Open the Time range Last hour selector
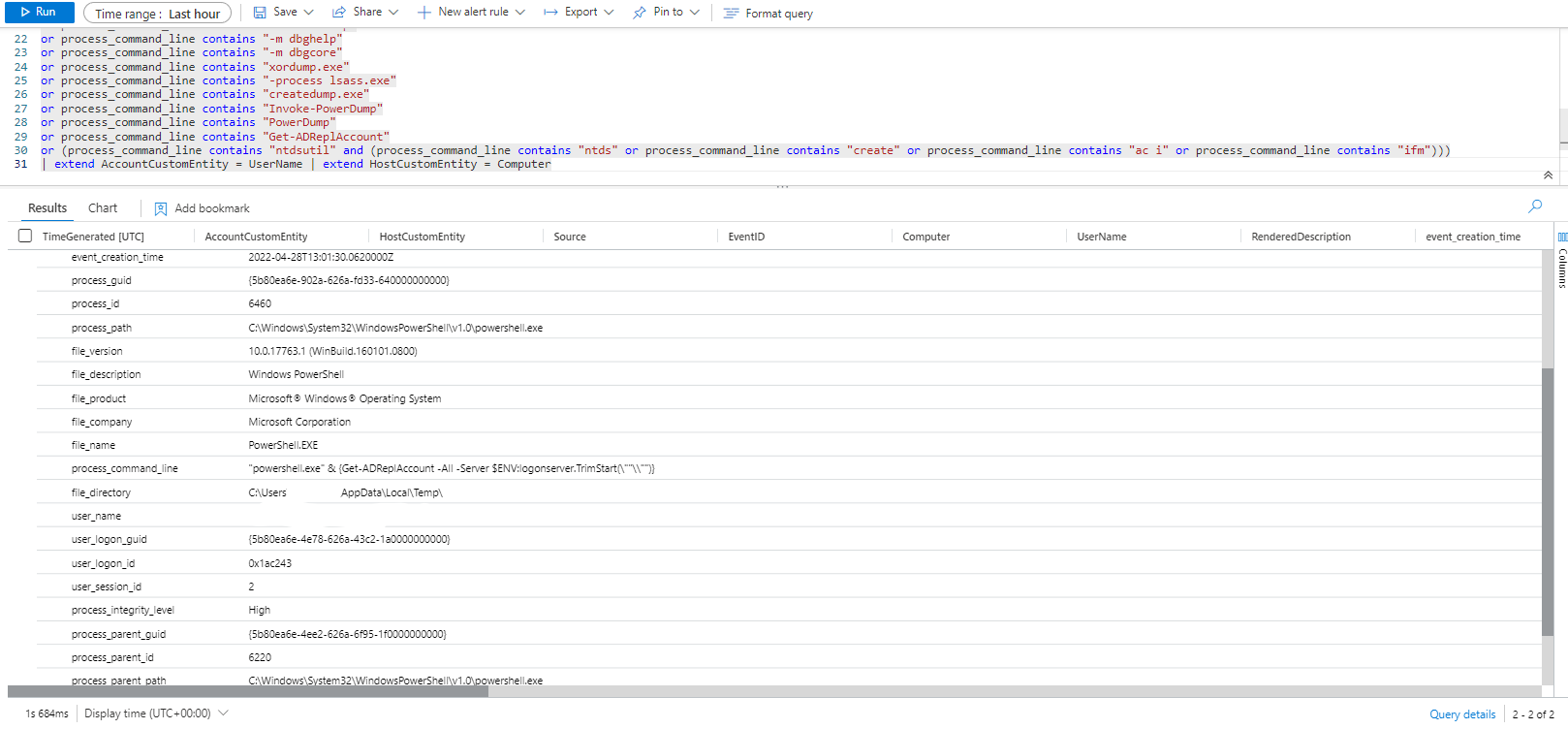The width and height of the screenshot is (1568, 729). pos(157,14)
